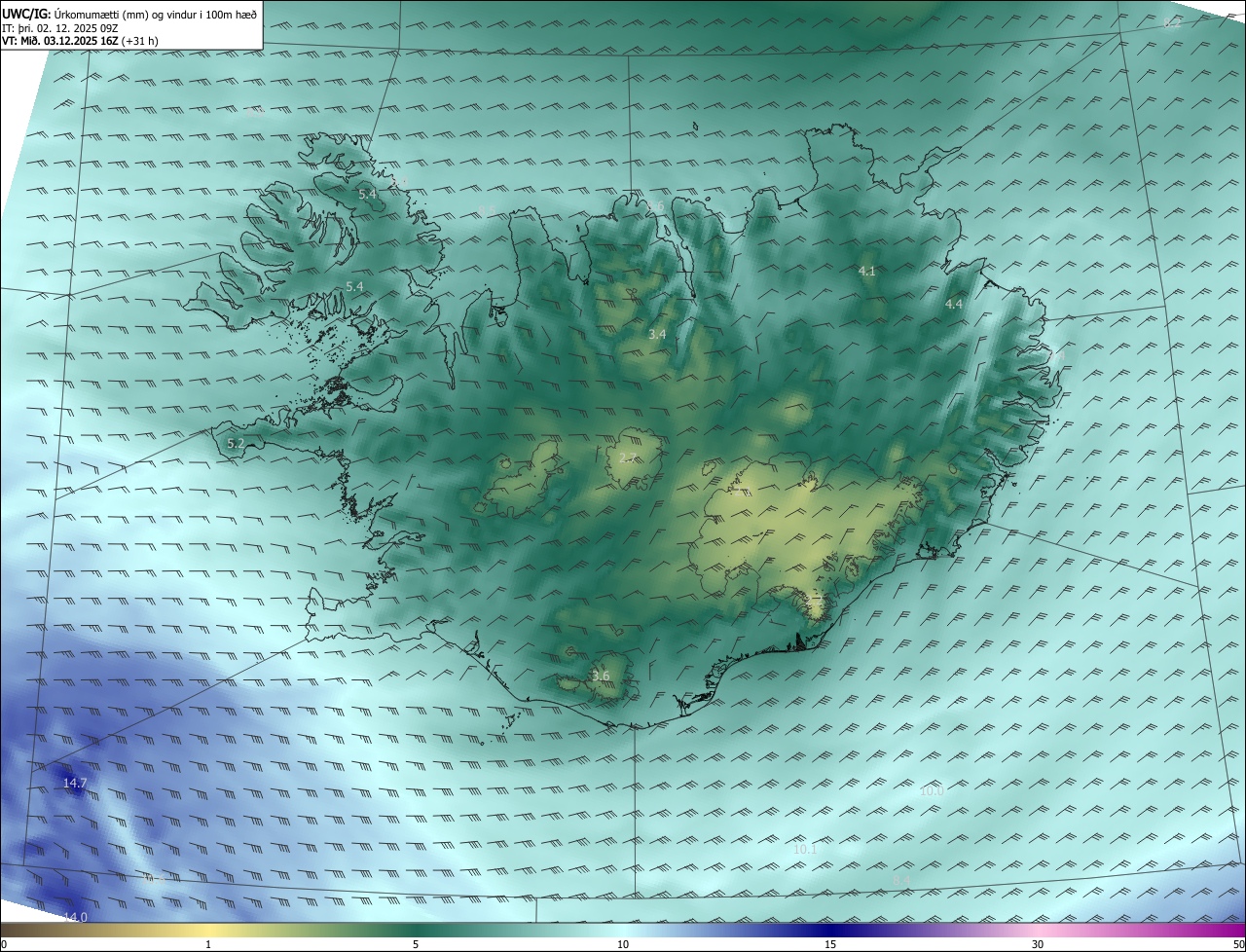This screenshot has width=1246, height=952.
Task: Click the 8.4 precipitation value label
Action: click(x=901, y=881)
